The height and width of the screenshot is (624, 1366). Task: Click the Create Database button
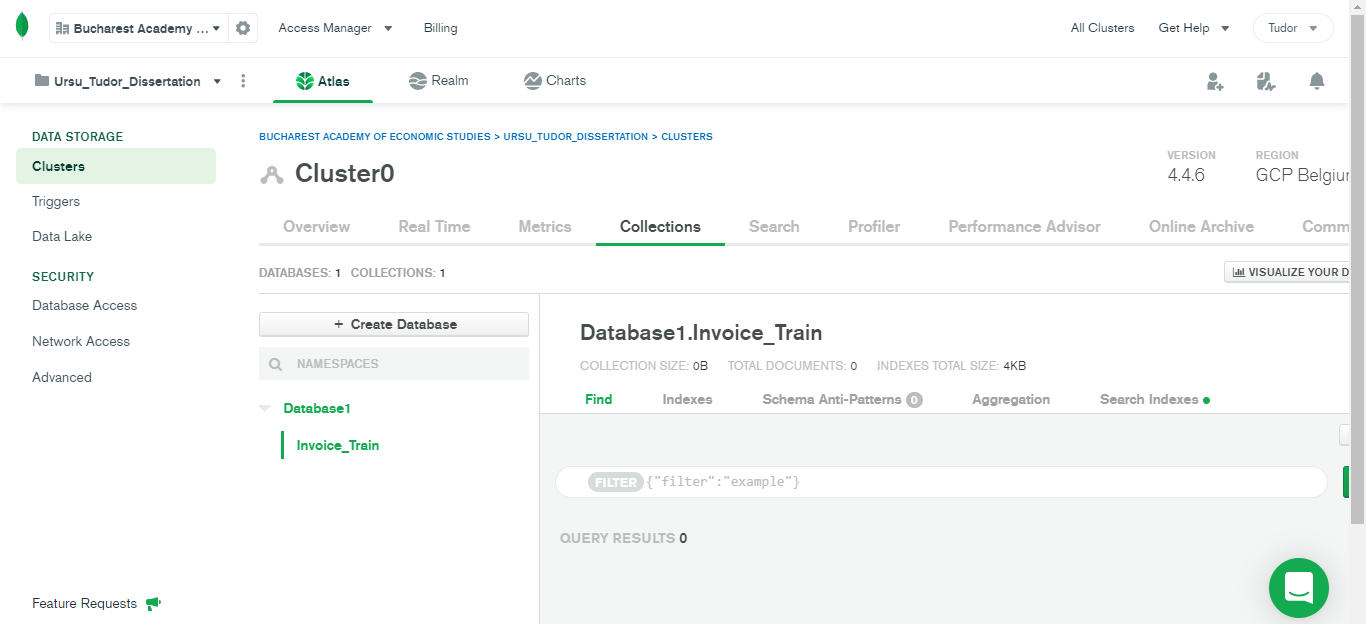[x=394, y=324]
